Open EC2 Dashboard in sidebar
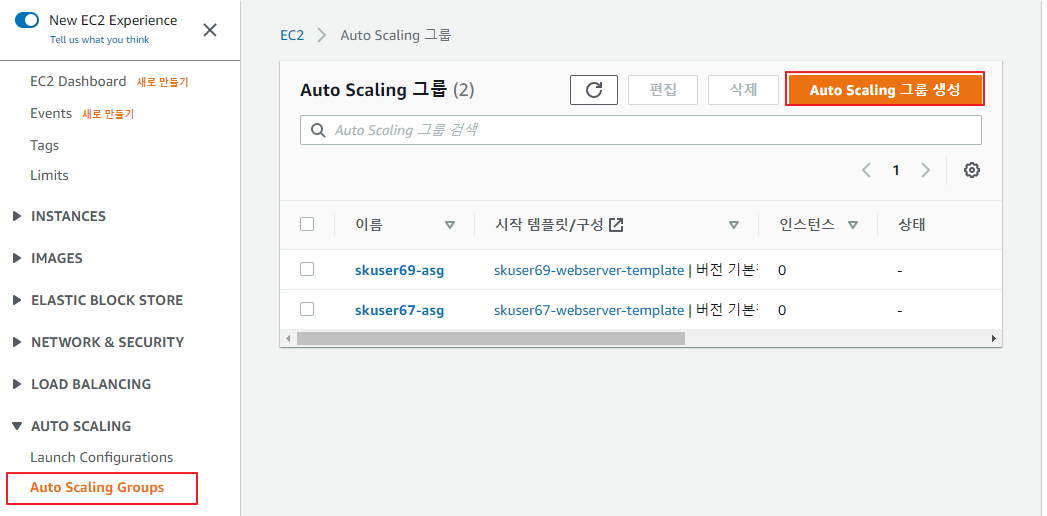This screenshot has width=1047, height=516. click(78, 81)
